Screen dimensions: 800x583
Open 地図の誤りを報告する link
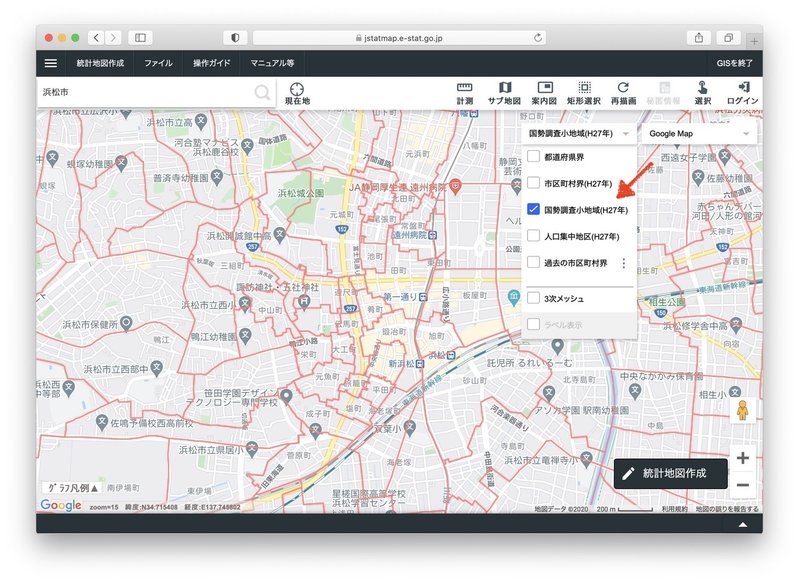[x=727, y=509]
